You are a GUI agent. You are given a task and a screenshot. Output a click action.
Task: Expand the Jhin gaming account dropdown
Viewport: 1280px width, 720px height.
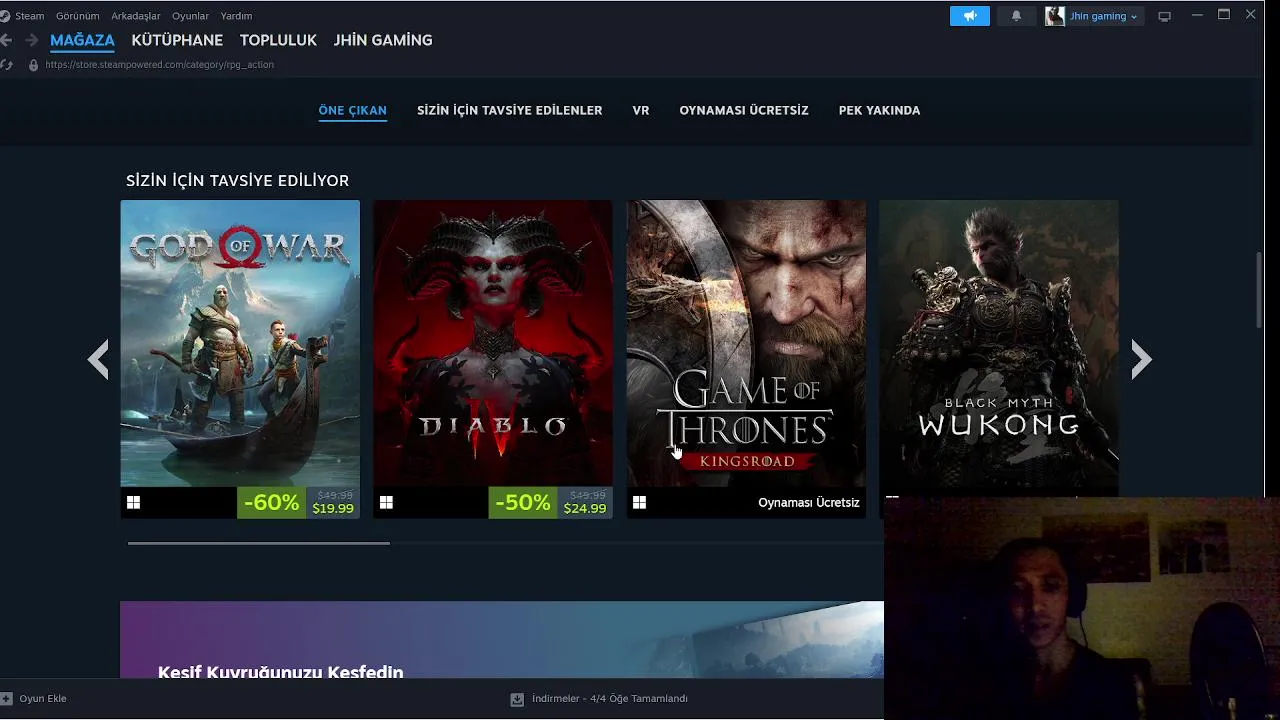1134,17
